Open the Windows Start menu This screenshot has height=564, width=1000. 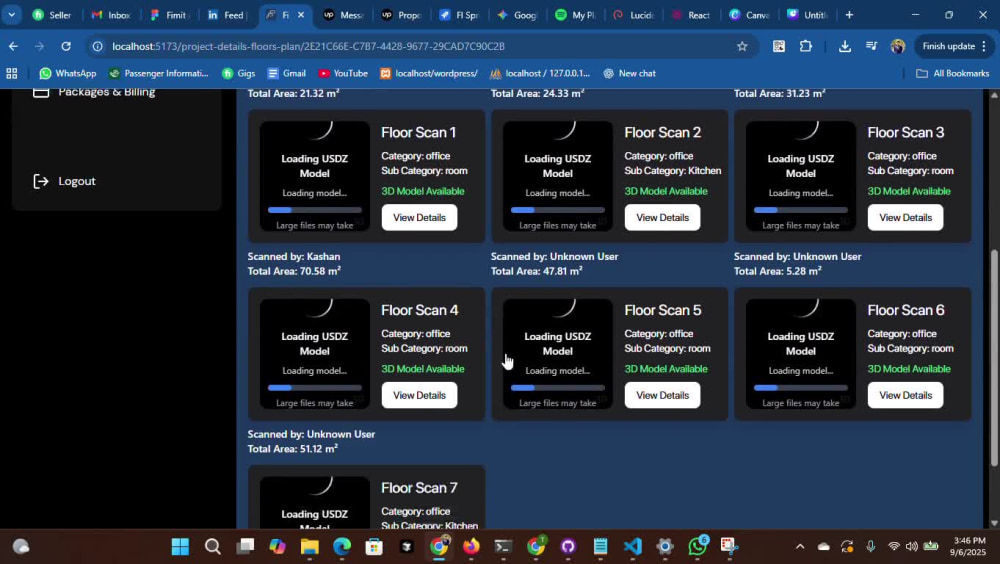pos(180,547)
